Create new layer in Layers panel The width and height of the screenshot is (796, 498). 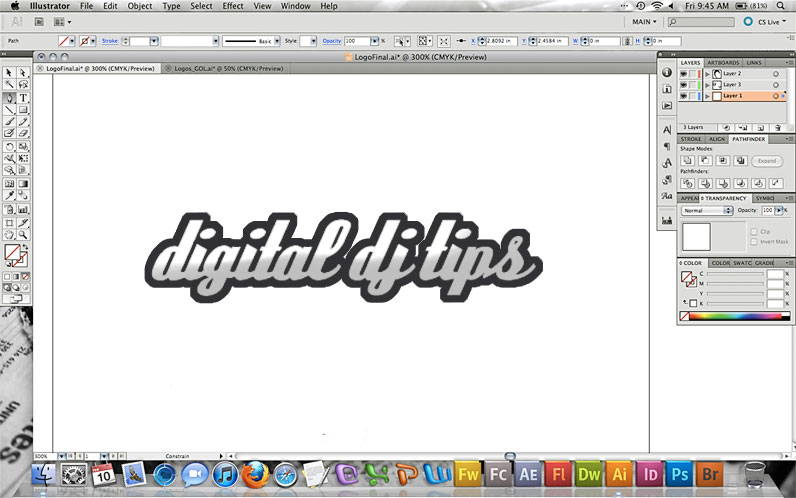tap(760, 127)
